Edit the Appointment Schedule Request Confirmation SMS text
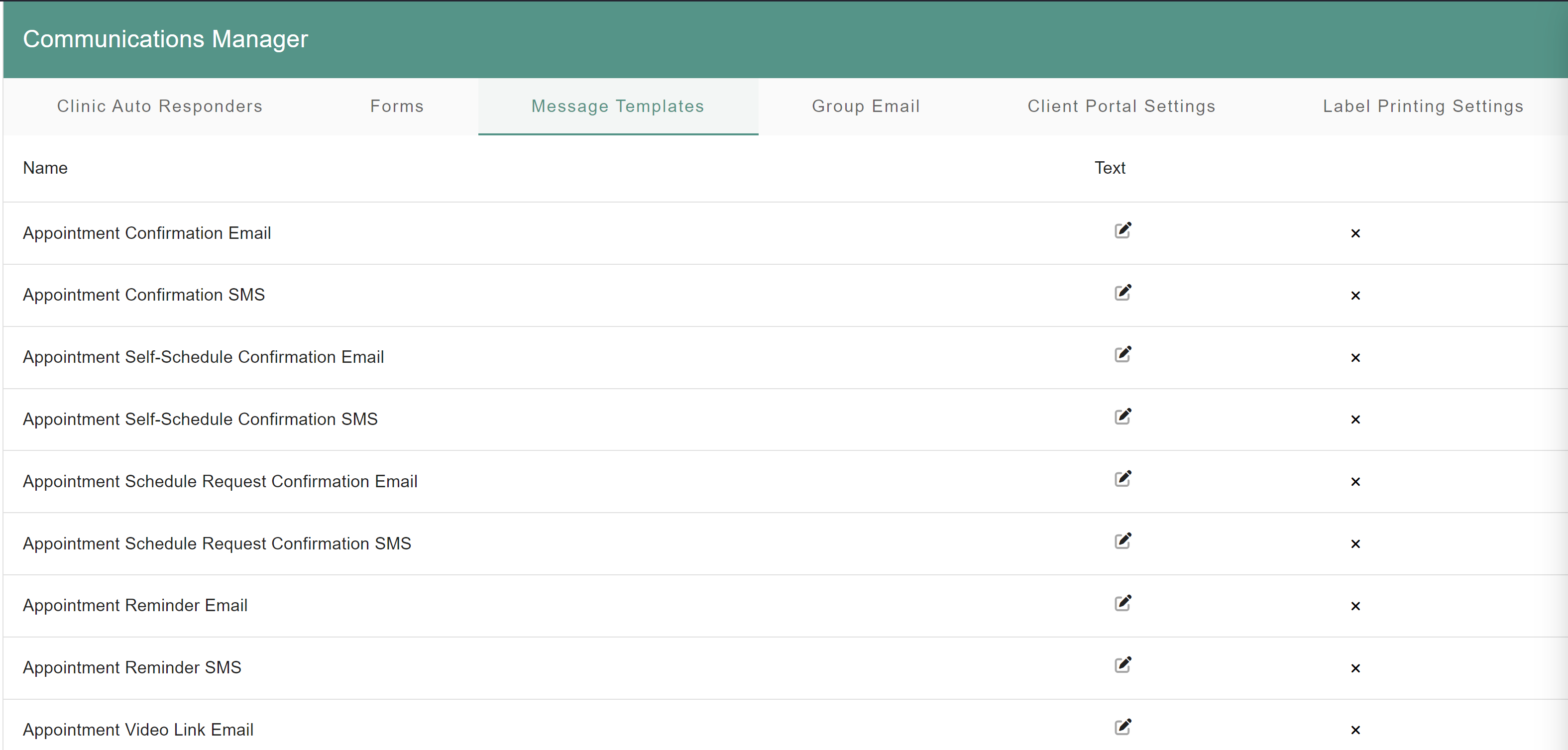 (x=1122, y=541)
